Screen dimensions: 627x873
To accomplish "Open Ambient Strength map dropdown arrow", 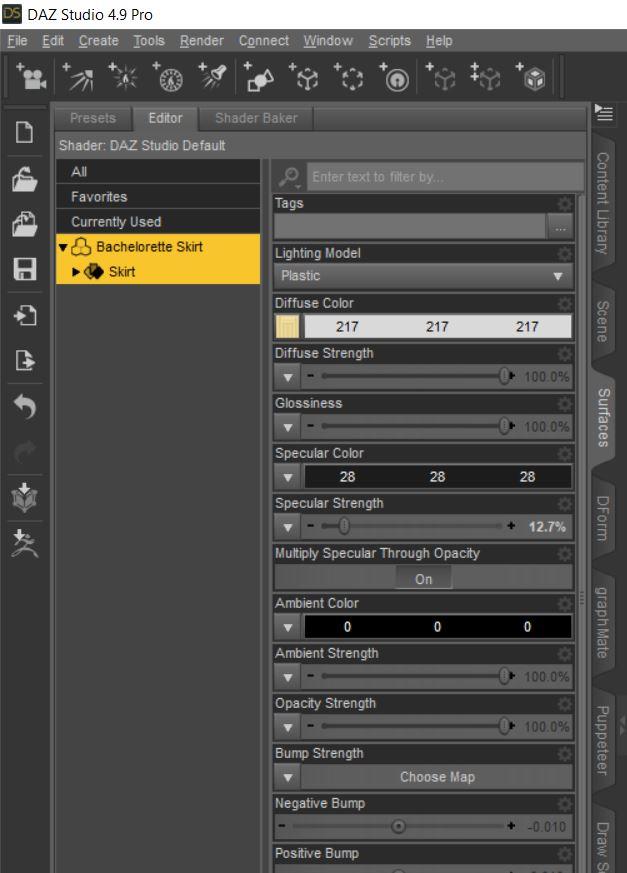I will (x=288, y=677).
